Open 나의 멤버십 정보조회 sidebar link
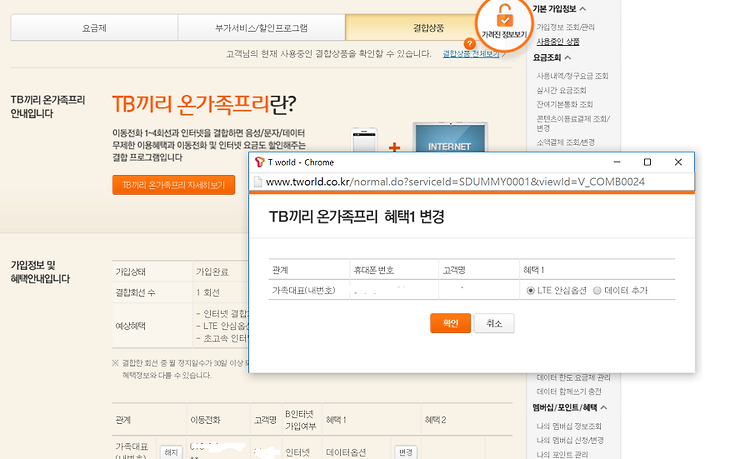This screenshot has width=750, height=459. pos(569,426)
